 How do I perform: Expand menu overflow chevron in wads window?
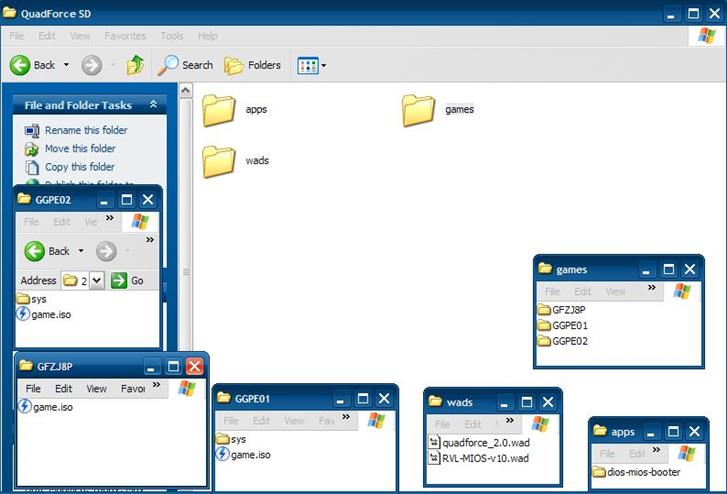(510, 420)
